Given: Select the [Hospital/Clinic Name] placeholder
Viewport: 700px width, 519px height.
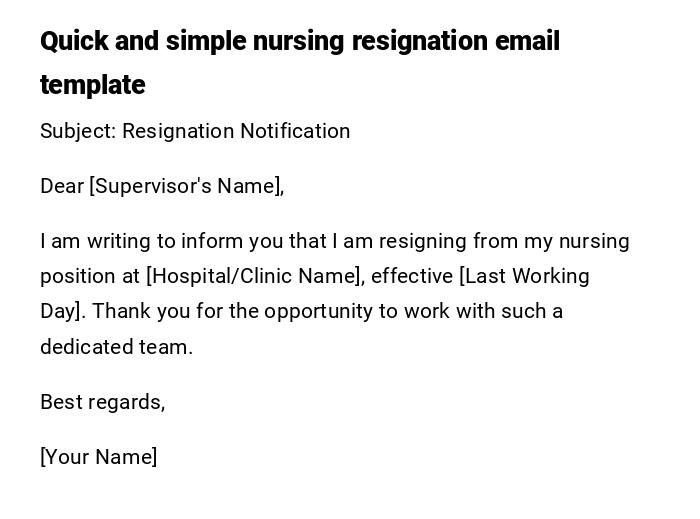Looking at the screenshot, I should (x=255, y=276).
